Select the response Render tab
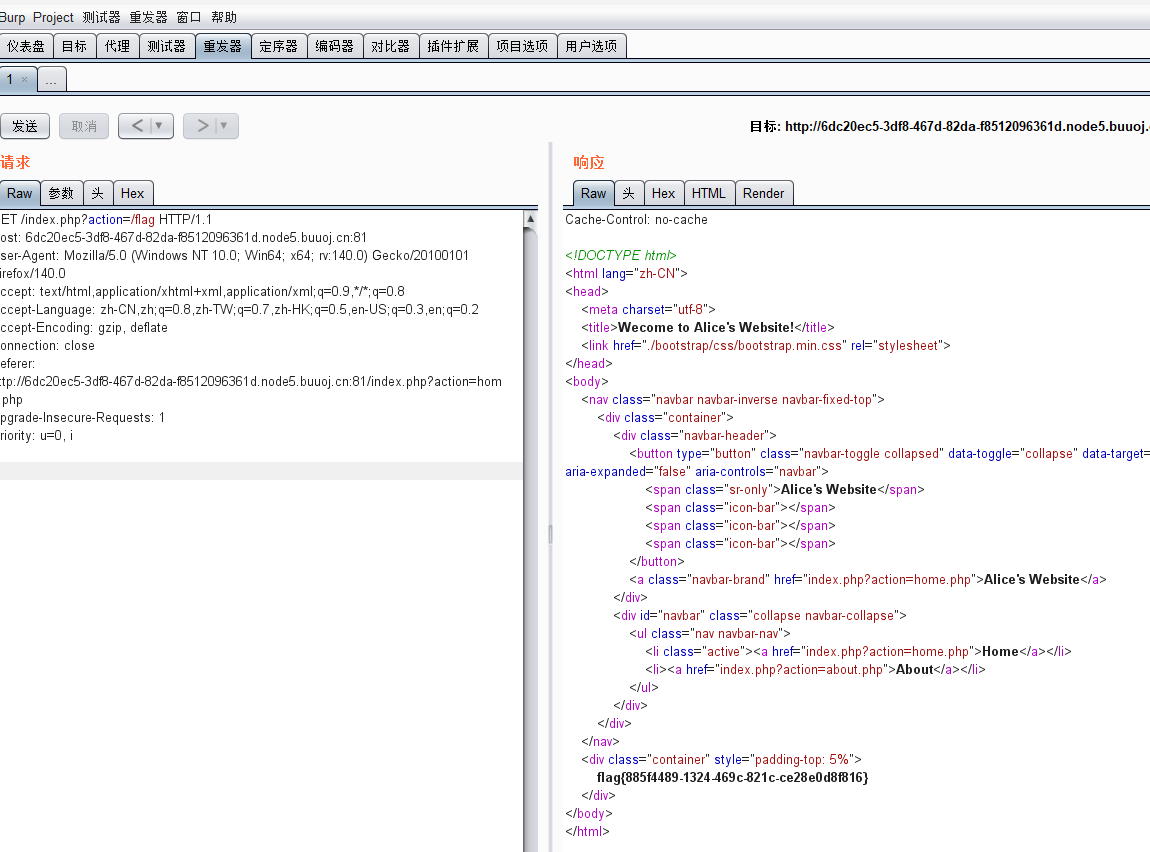Screen dimensions: 1150x852 [x=763, y=194]
